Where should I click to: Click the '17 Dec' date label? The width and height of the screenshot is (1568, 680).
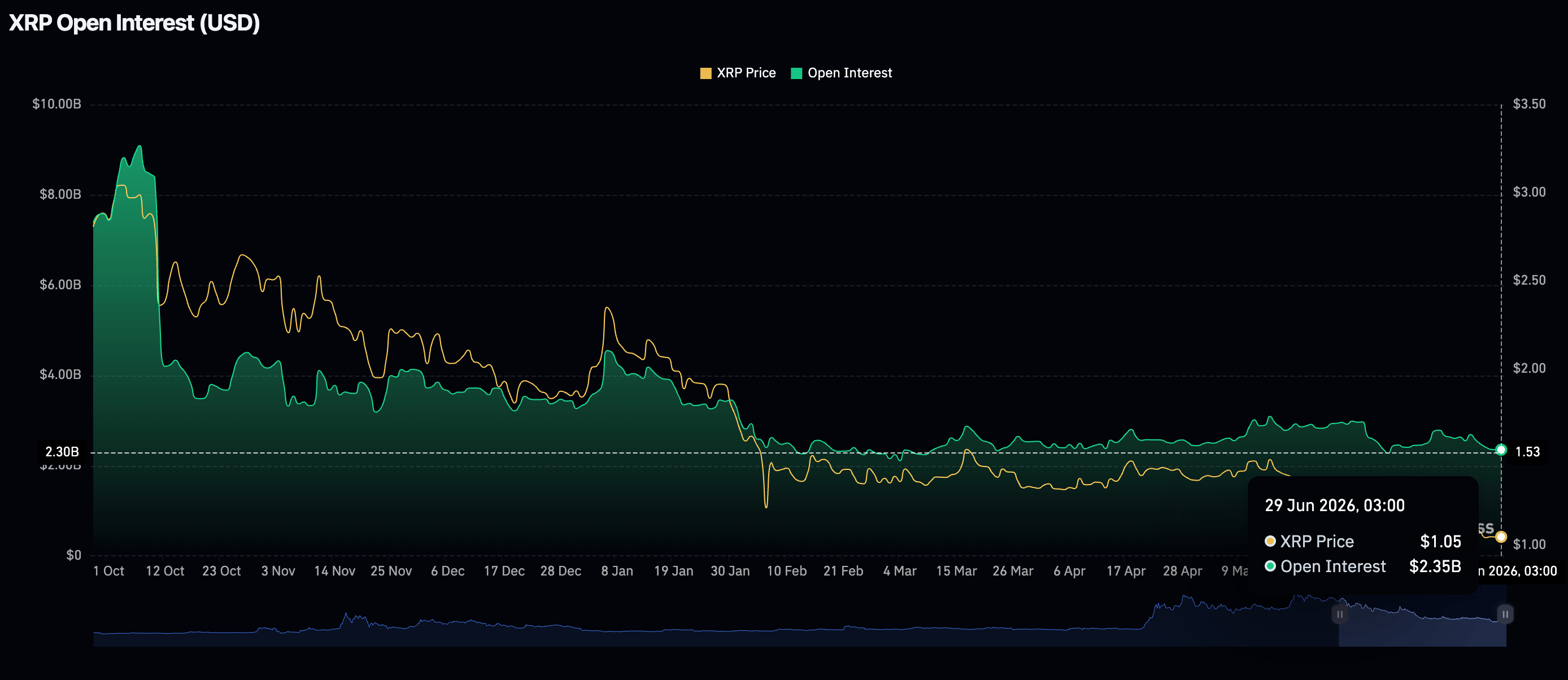[504, 571]
